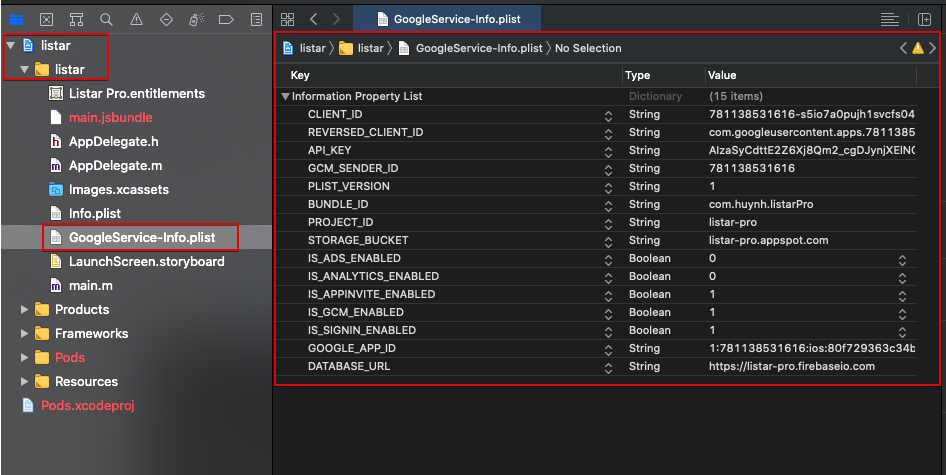The width and height of the screenshot is (946, 475).
Task: Open the editor options lines icon
Action: pos(890,19)
